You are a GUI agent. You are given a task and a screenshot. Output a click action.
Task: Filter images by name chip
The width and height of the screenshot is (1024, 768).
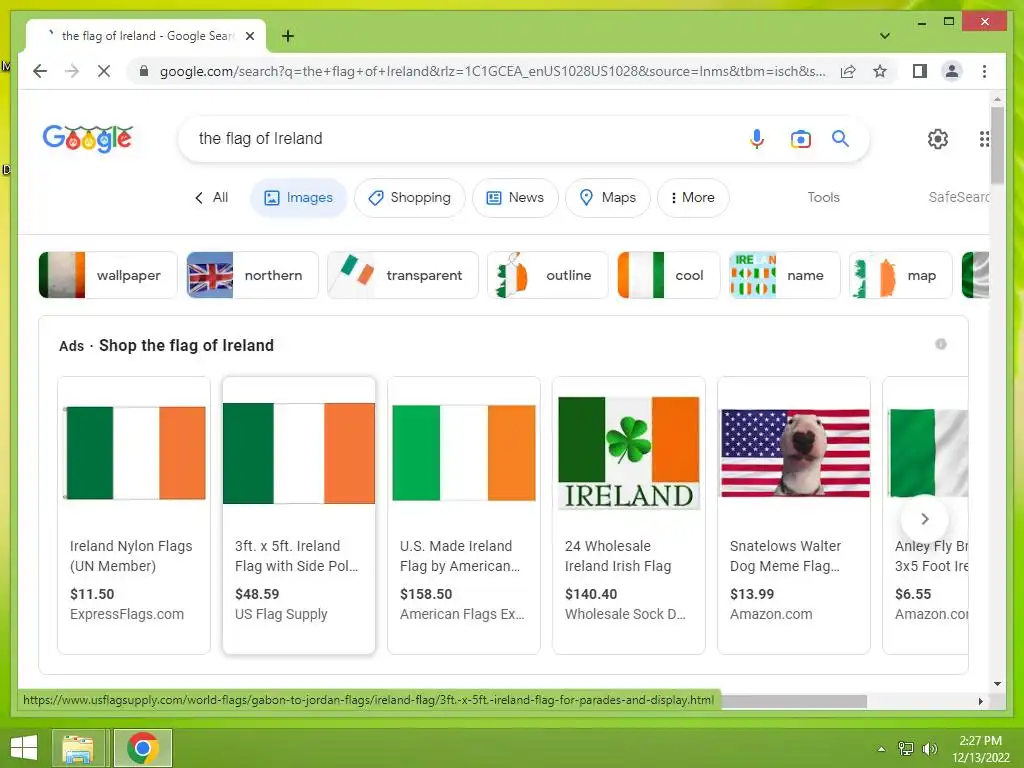[x=785, y=275]
